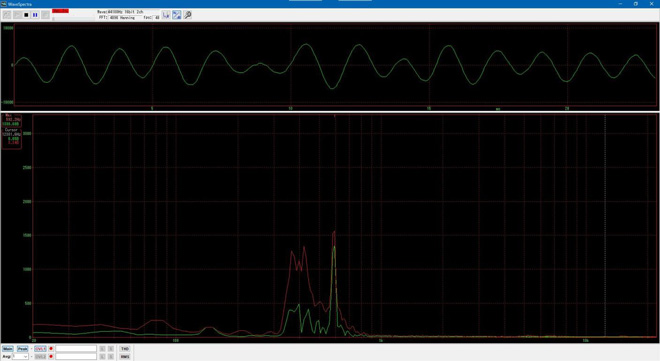This screenshot has width=660, height=361.
Task: Click the grayed icon right of Pause
Action: pyautogui.click(x=45, y=15)
